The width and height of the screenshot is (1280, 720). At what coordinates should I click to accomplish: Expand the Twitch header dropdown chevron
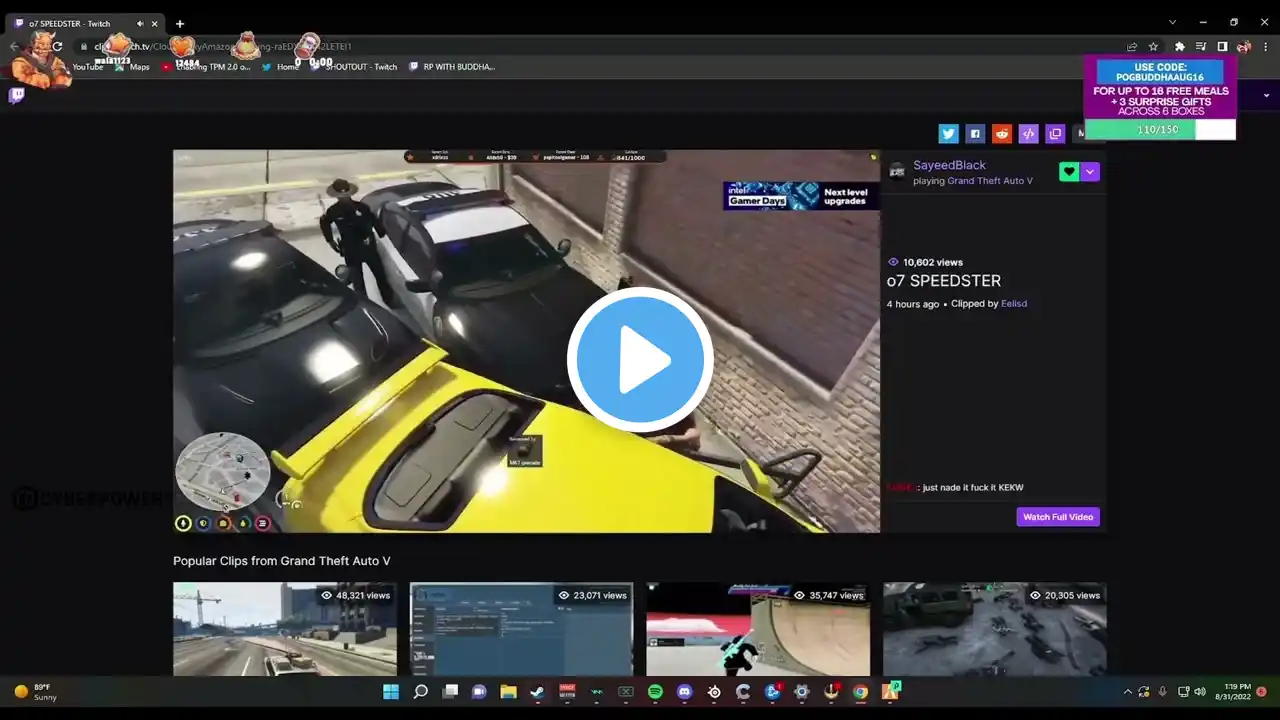point(1267,96)
